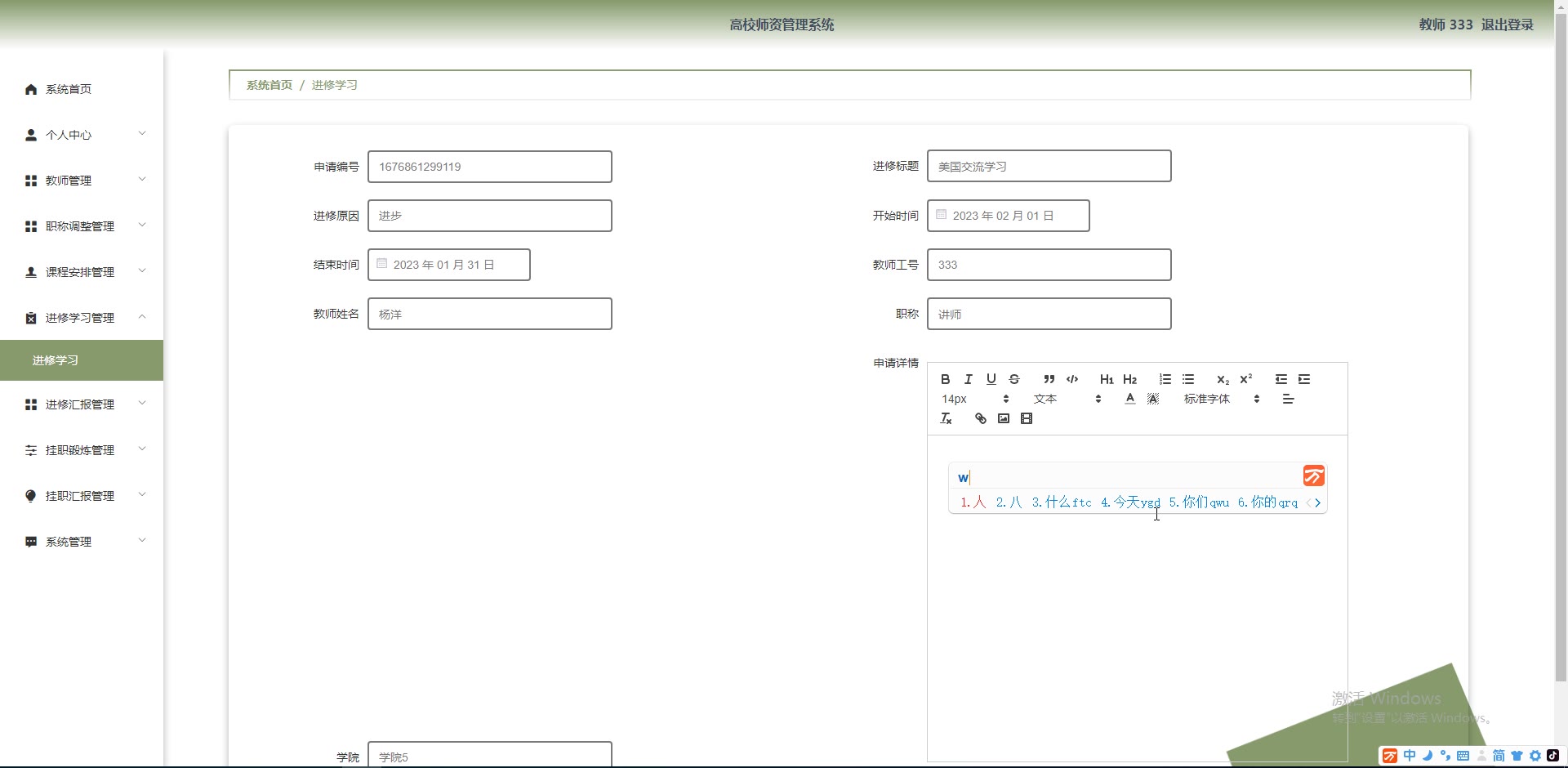
Task: Toggle italic formatting in the editor
Action: click(x=968, y=379)
